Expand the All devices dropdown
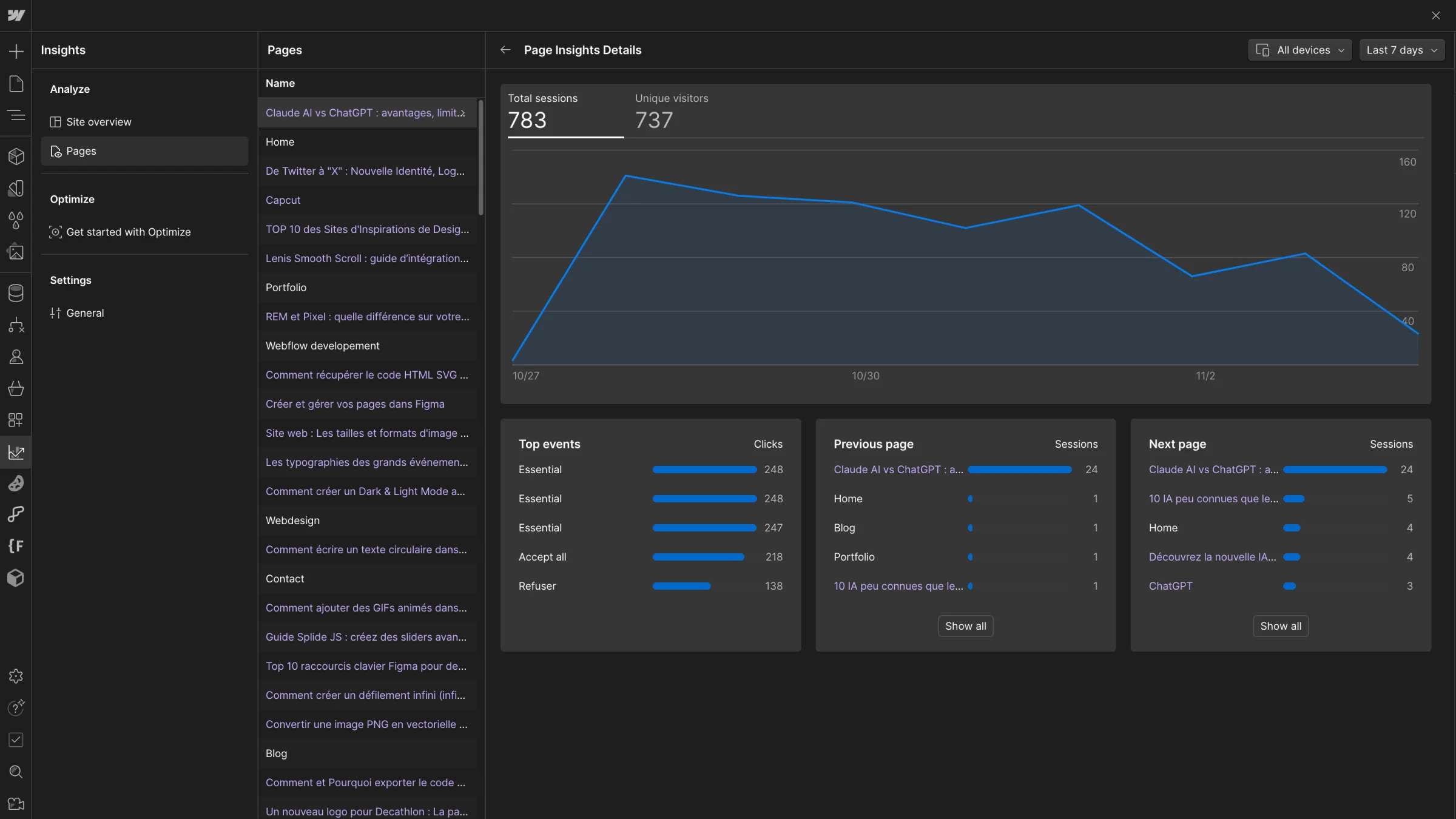 [1300, 50]
